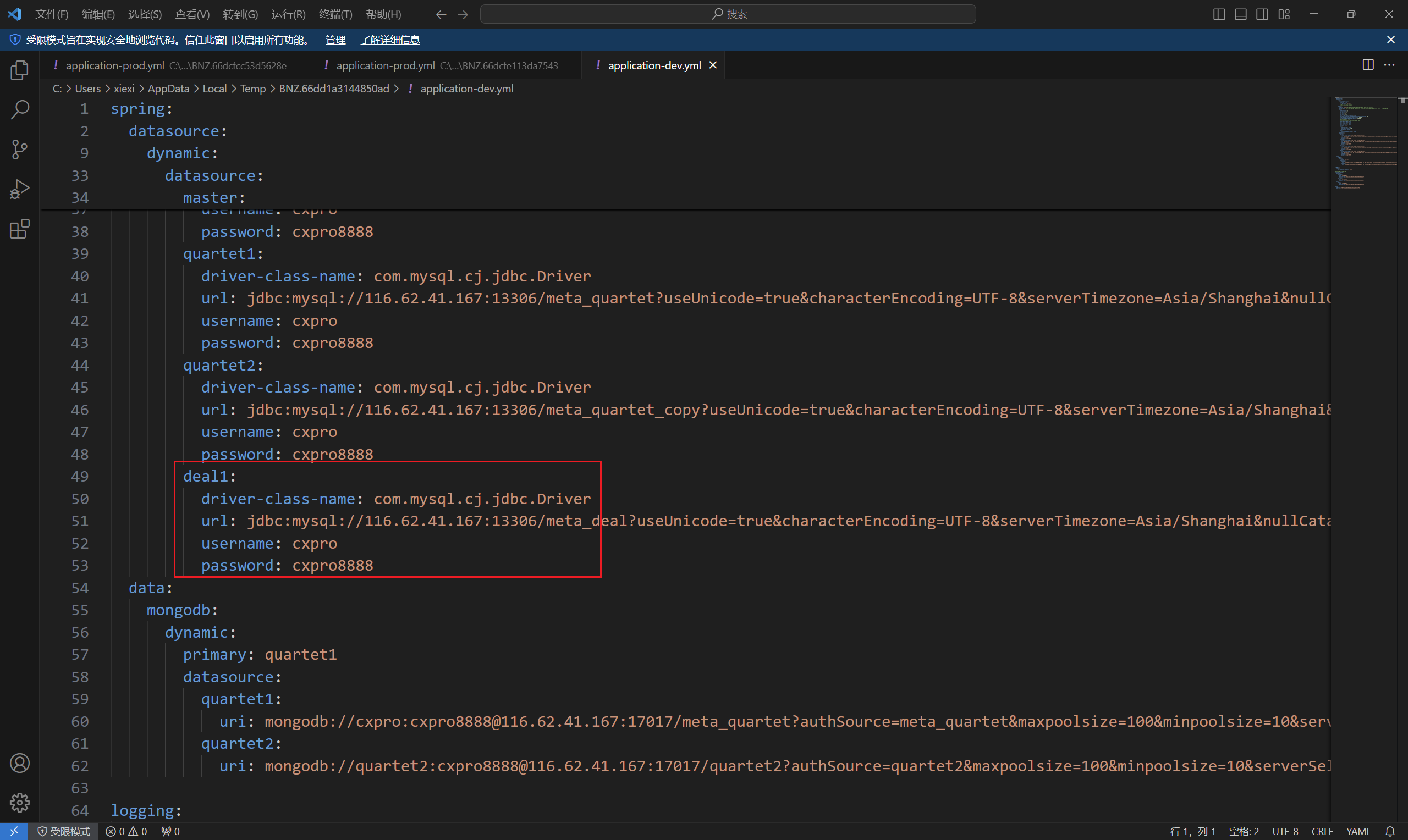The width and height of the screenshot is (1408, 840).
Task: Open the Edit menu (编辑)
Action: click(x=98, y=14)
